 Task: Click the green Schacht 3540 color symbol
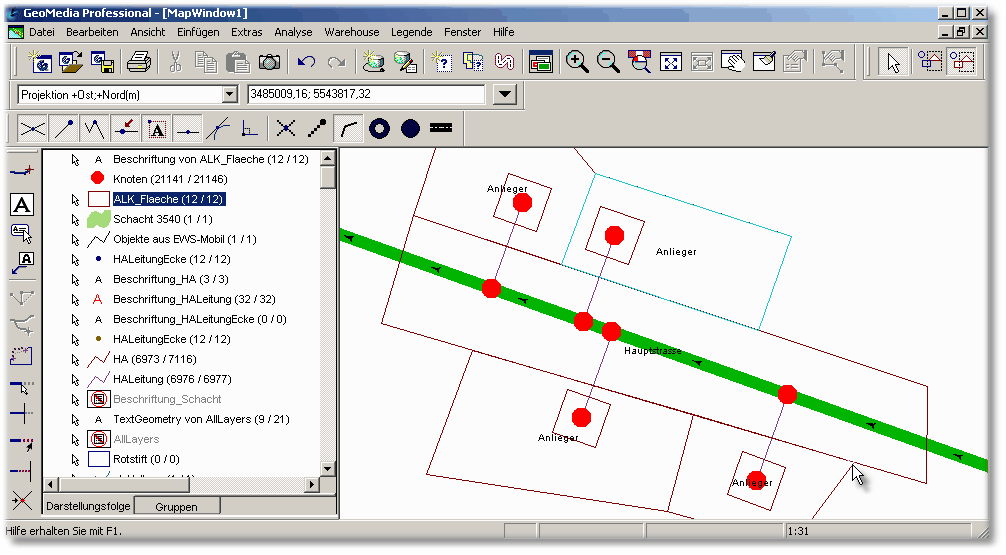(x=98, y=219)
